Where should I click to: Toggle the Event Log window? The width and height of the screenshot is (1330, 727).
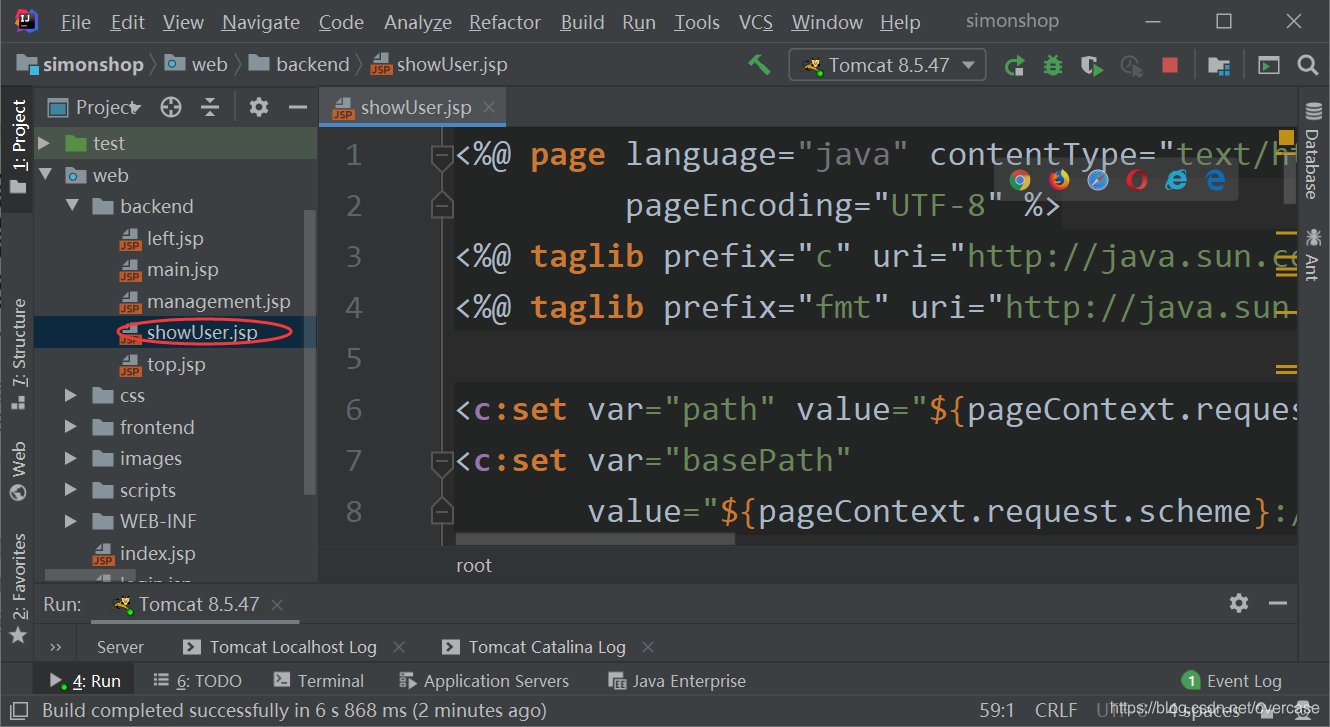click(x=1232, y=681)
